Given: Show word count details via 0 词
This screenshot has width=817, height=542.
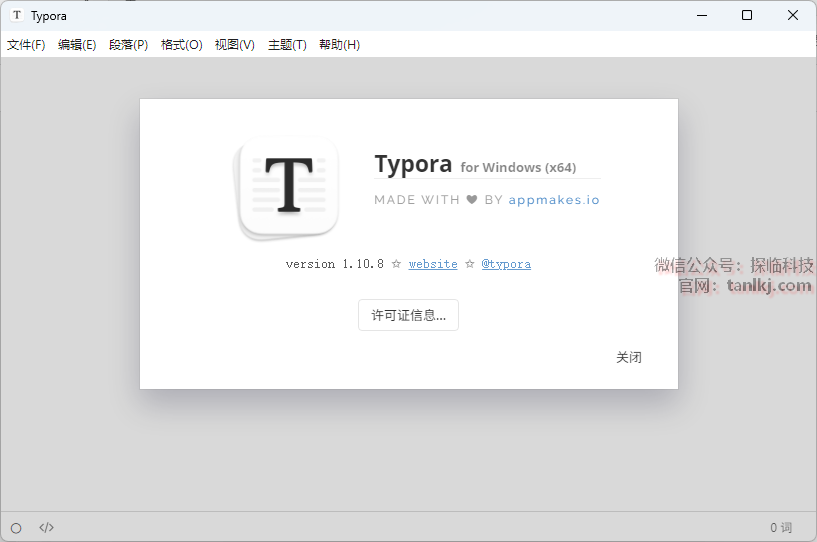Looking at the screenshot, I should coord(780,528).
